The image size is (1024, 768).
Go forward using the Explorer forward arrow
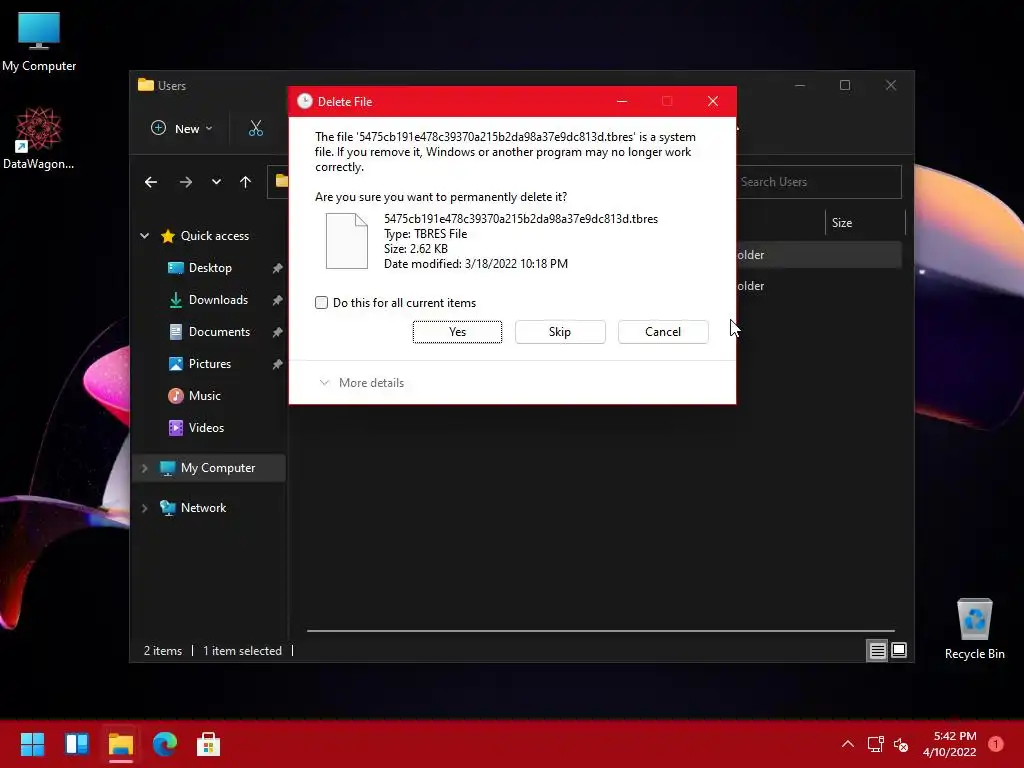point(185,182)
